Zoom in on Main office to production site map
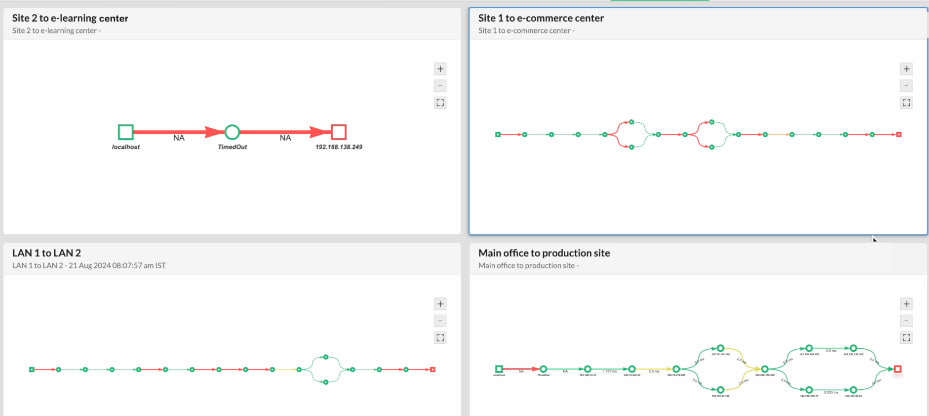The height and width of the screenshot is (416, 929). click(906, 304)
